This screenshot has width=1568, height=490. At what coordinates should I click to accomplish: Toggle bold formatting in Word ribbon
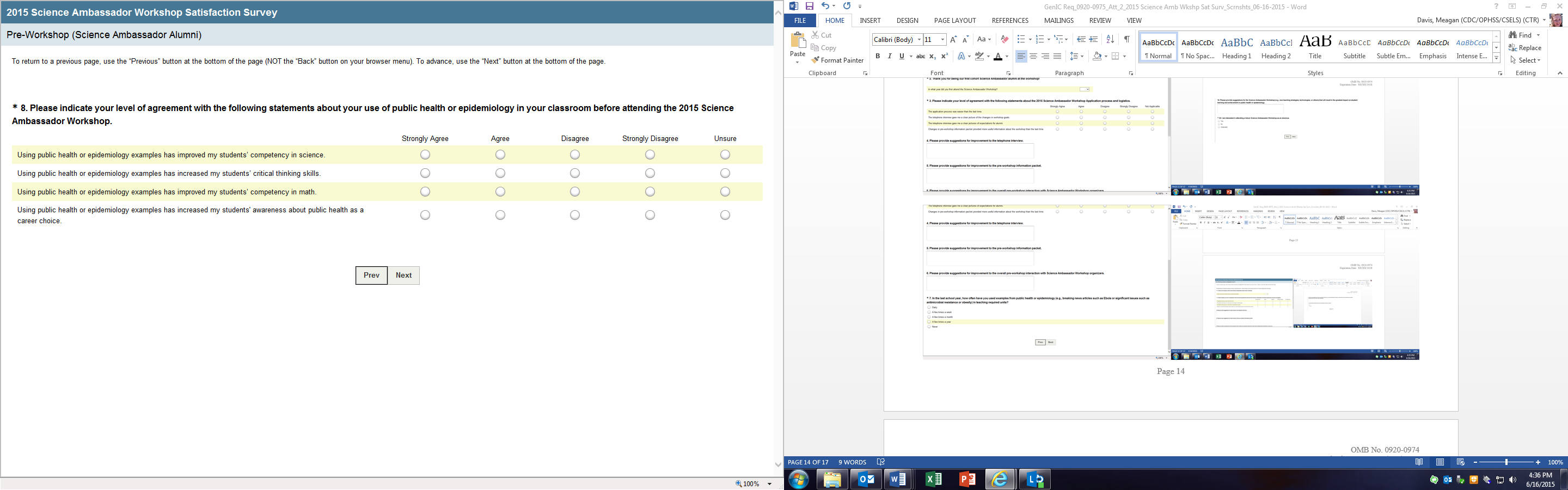pos(877,57)
